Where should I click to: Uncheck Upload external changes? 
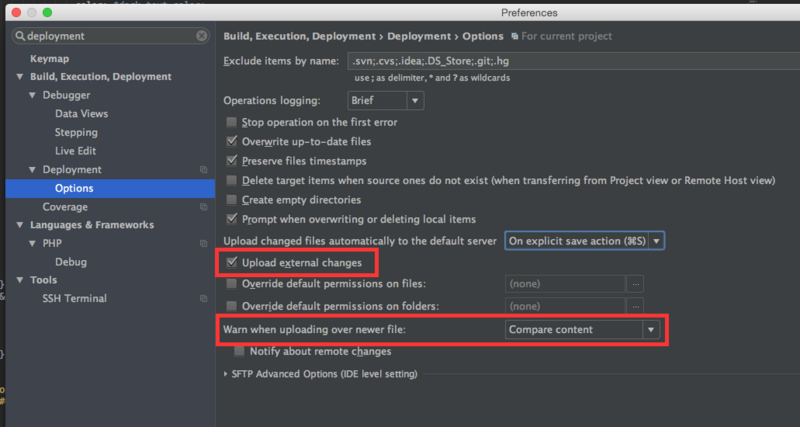click(x=233, y=263)
